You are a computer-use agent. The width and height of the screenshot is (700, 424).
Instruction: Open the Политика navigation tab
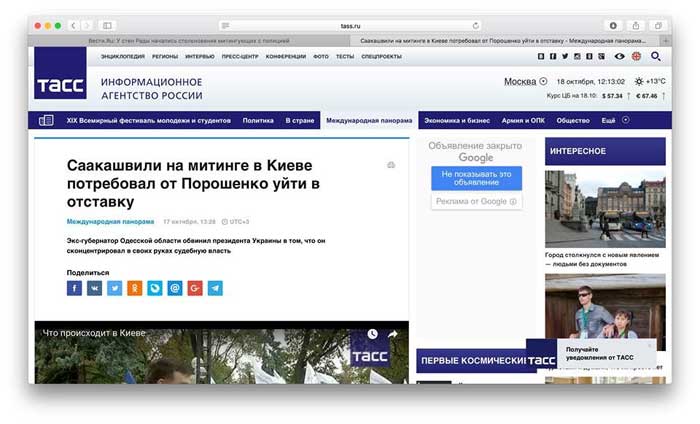258,120
